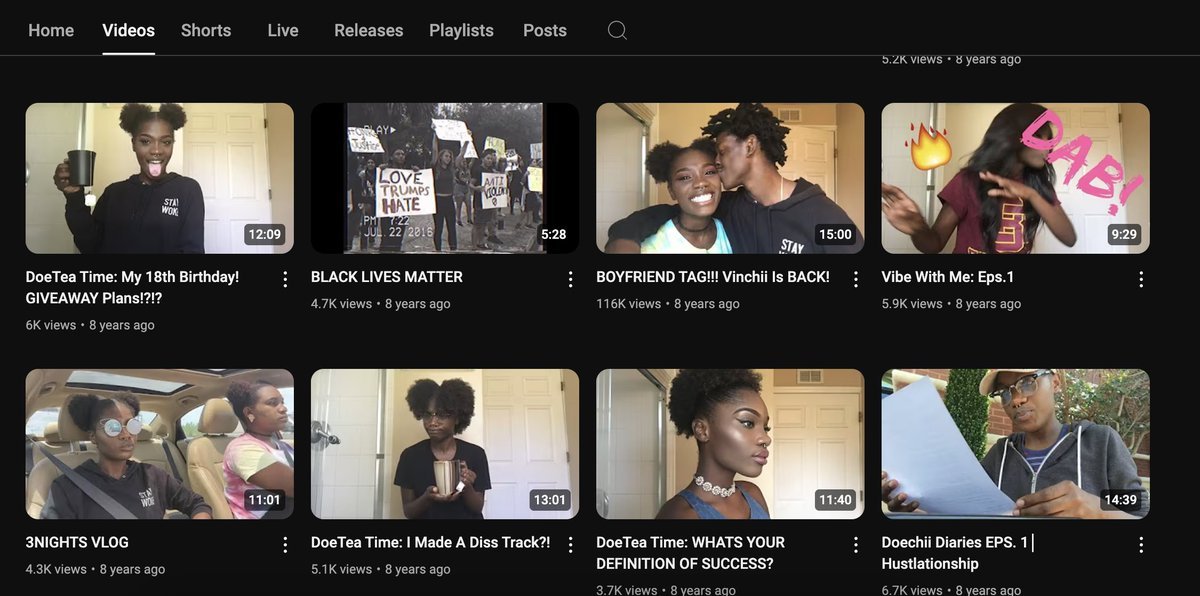The image size is (1200, 596).
Task: Open the Live tab
Action: click(x=283, y=30)
